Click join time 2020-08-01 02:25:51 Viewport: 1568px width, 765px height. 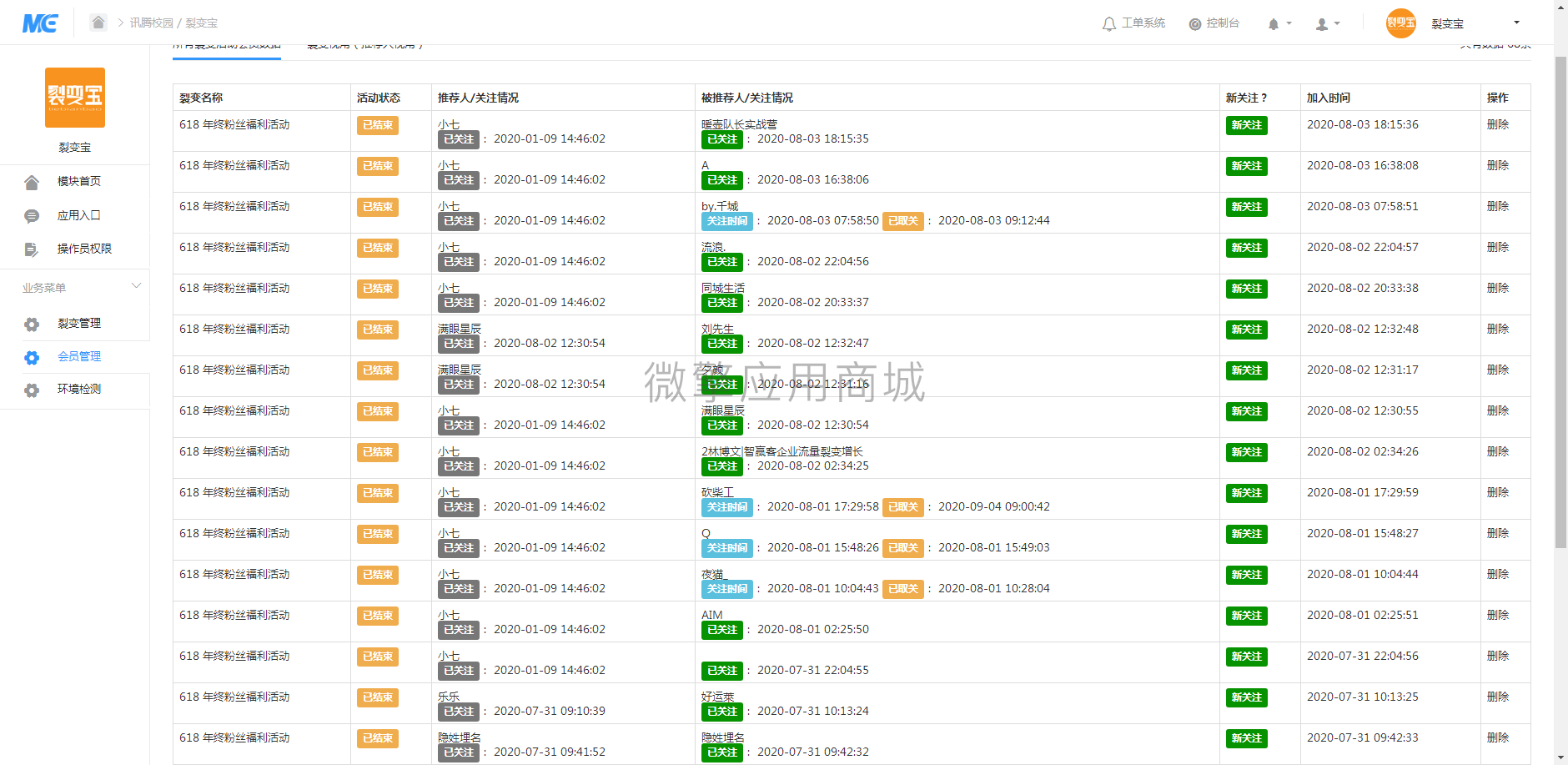1363,615
